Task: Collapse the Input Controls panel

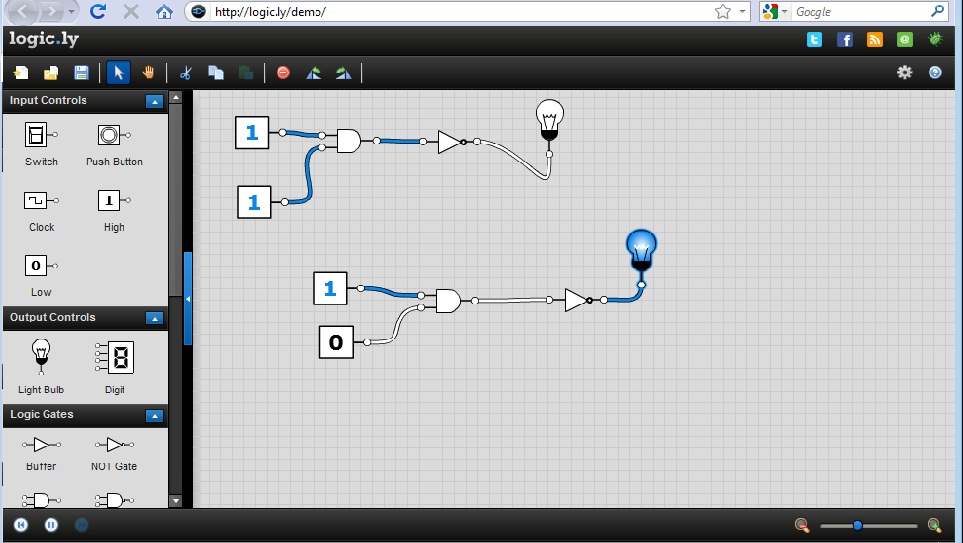Action: click(x=155, y=101)
